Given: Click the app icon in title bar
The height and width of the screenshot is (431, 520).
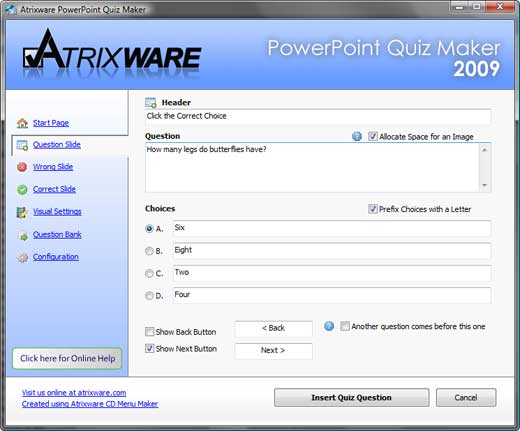Looking at the screenshot, I should (11, 9).
